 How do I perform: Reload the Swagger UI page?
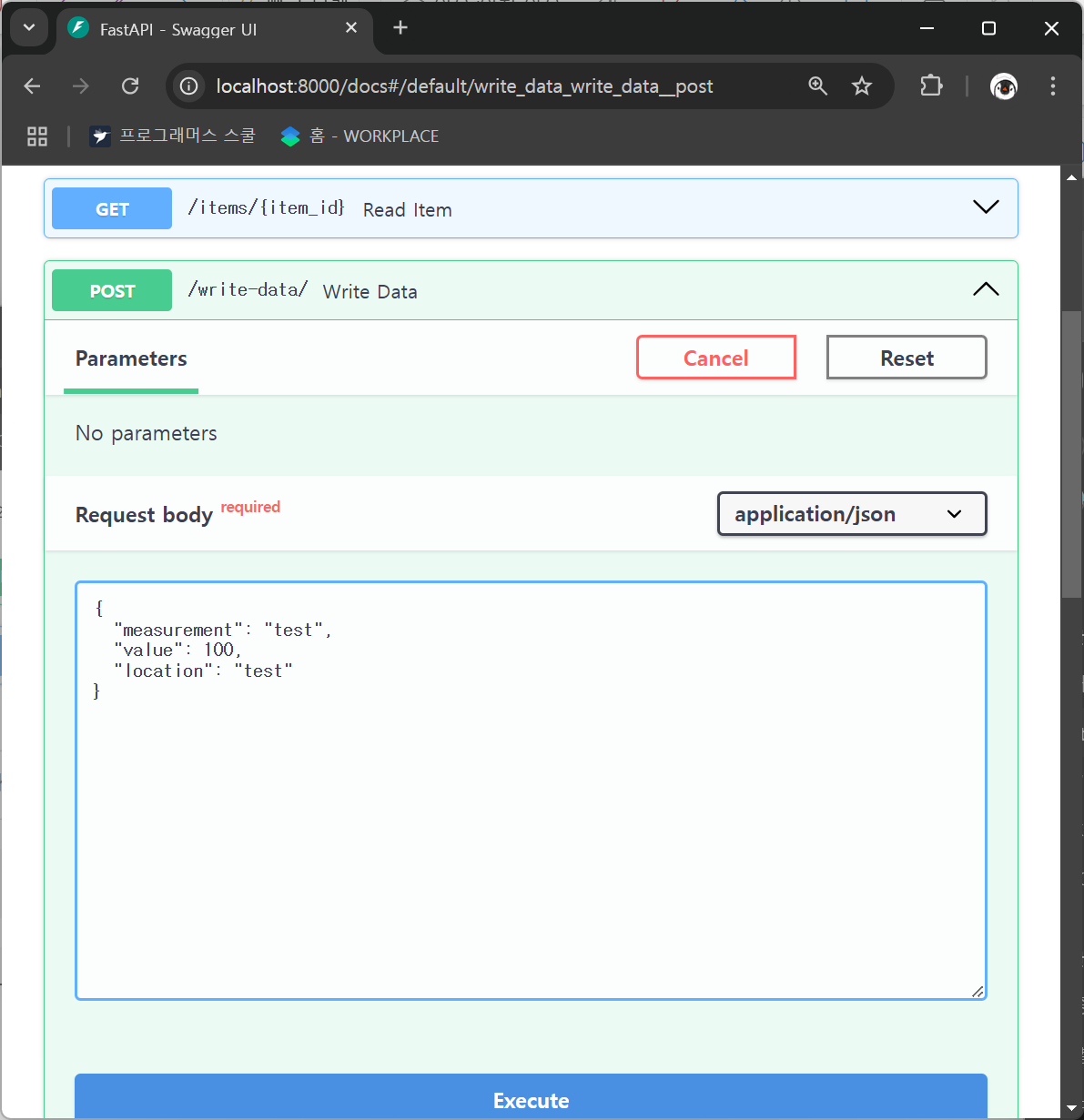(x=130, y=86)
